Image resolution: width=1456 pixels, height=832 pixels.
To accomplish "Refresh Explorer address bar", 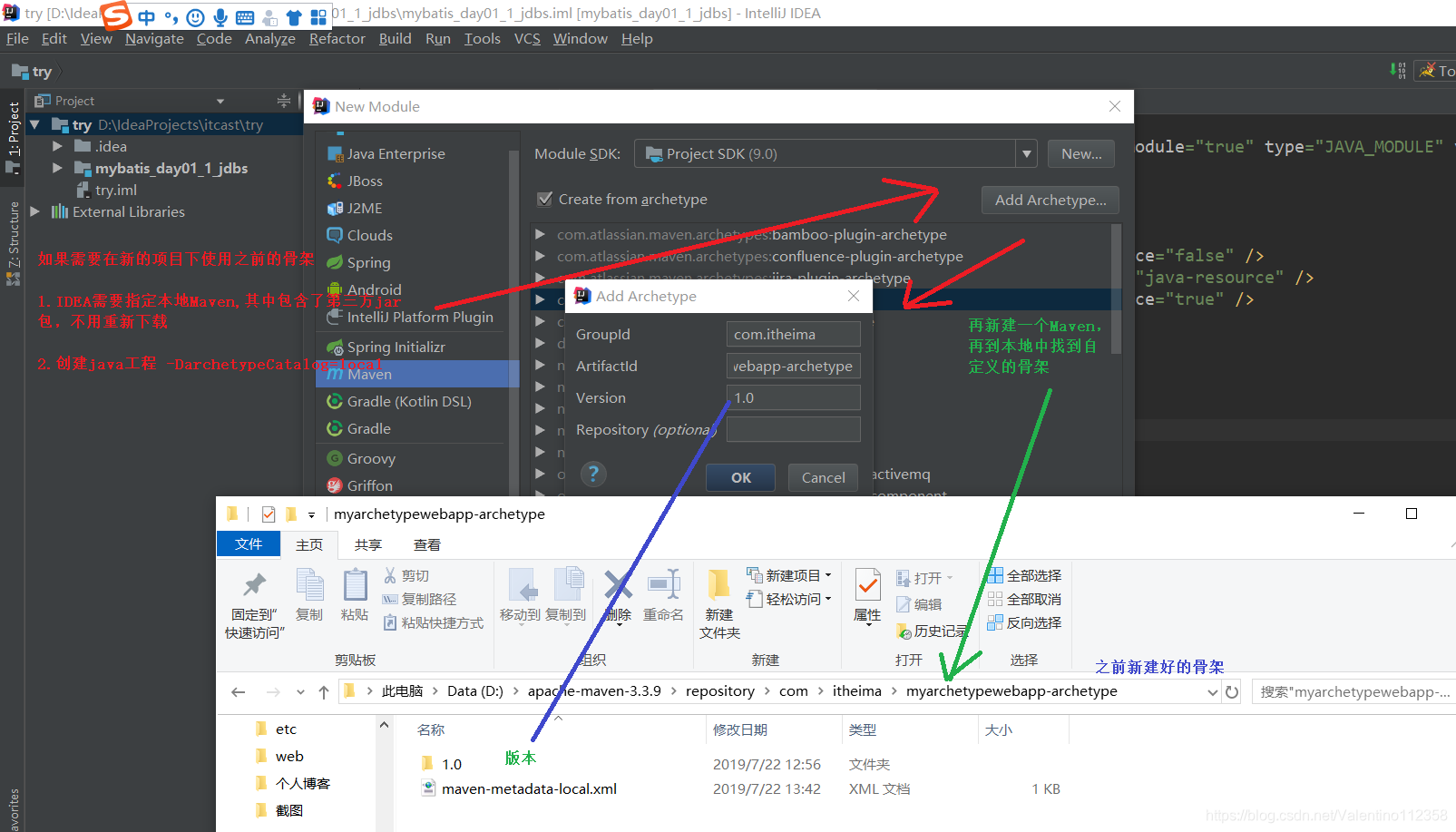I will pyautogui.click(x=1232, y=692).
